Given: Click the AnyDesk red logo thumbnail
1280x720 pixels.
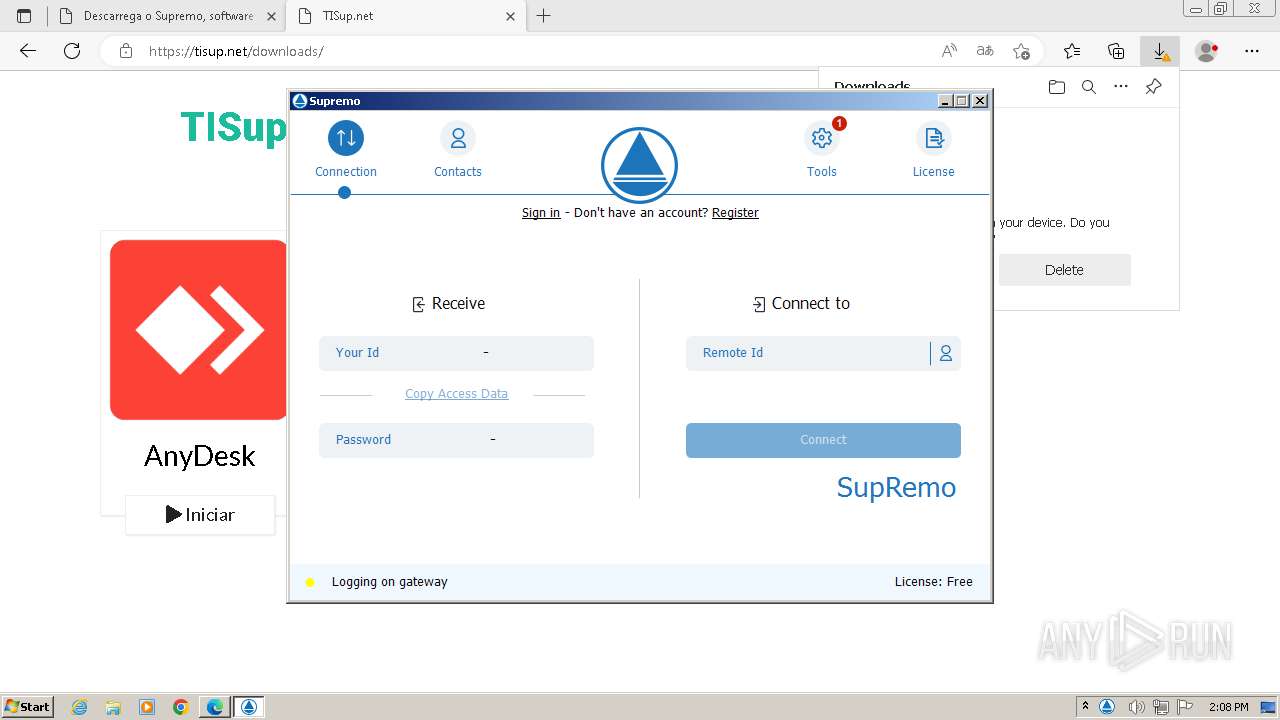Looking at the screenshot, I should pyautogui.click(x=198, y=330).
